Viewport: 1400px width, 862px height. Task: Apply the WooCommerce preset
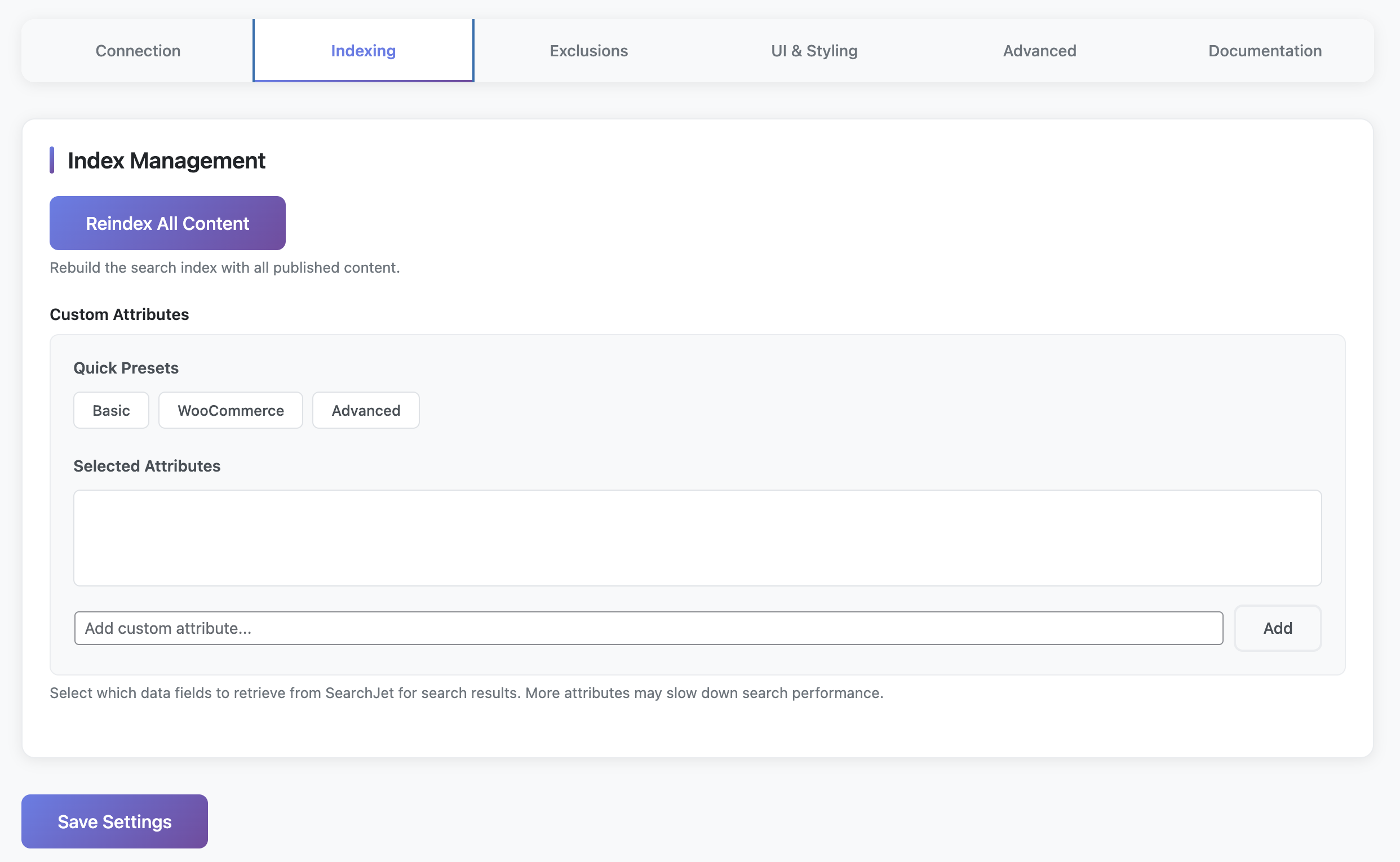click(231, 410)
